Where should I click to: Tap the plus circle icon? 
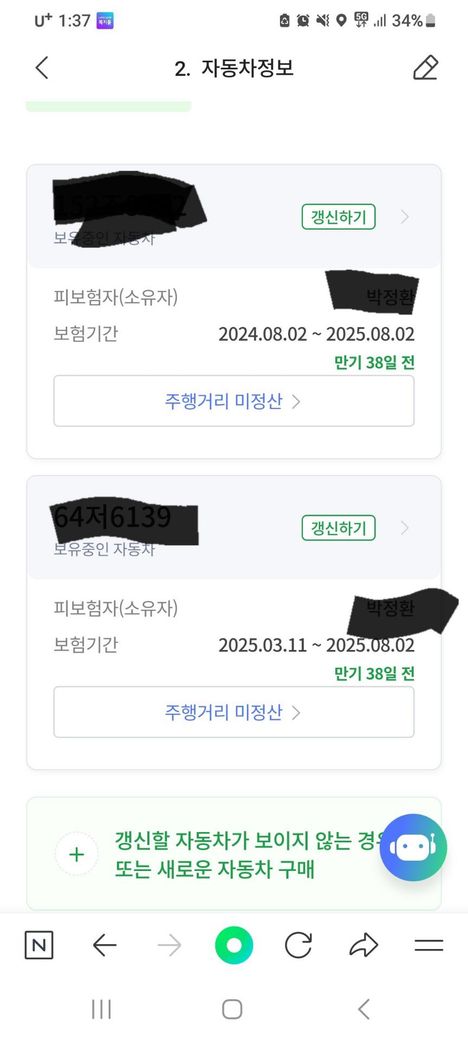(77, 854)
